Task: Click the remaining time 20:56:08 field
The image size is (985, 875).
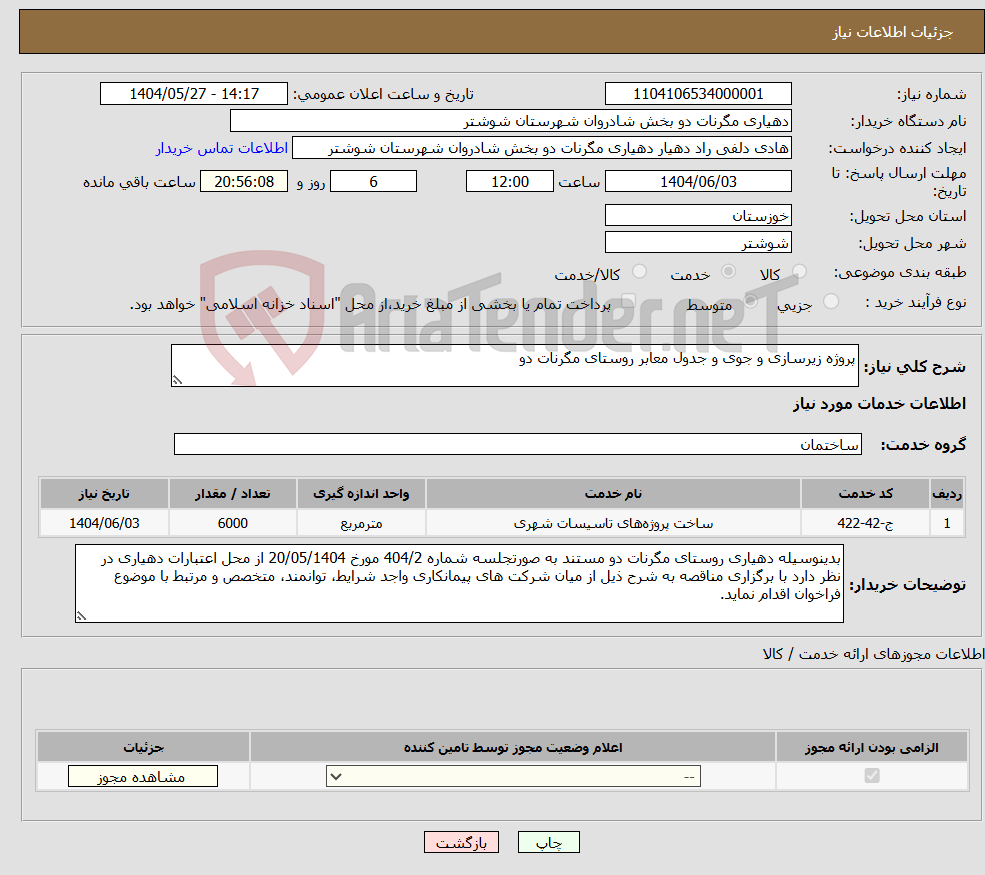Action: 244,182
